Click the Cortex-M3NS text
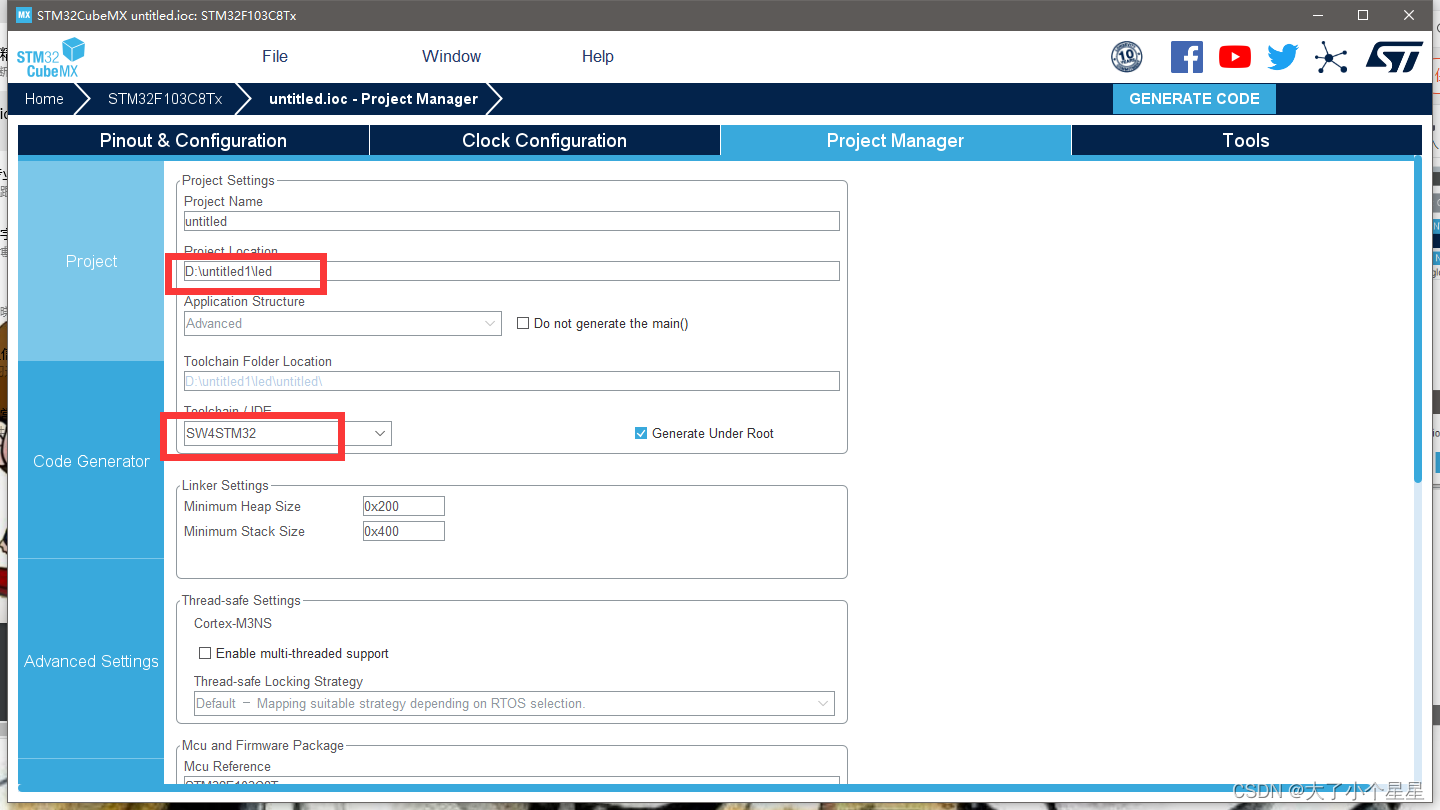Image resolution: width=1440 pixels, height=810 pixels. point(233,623)
